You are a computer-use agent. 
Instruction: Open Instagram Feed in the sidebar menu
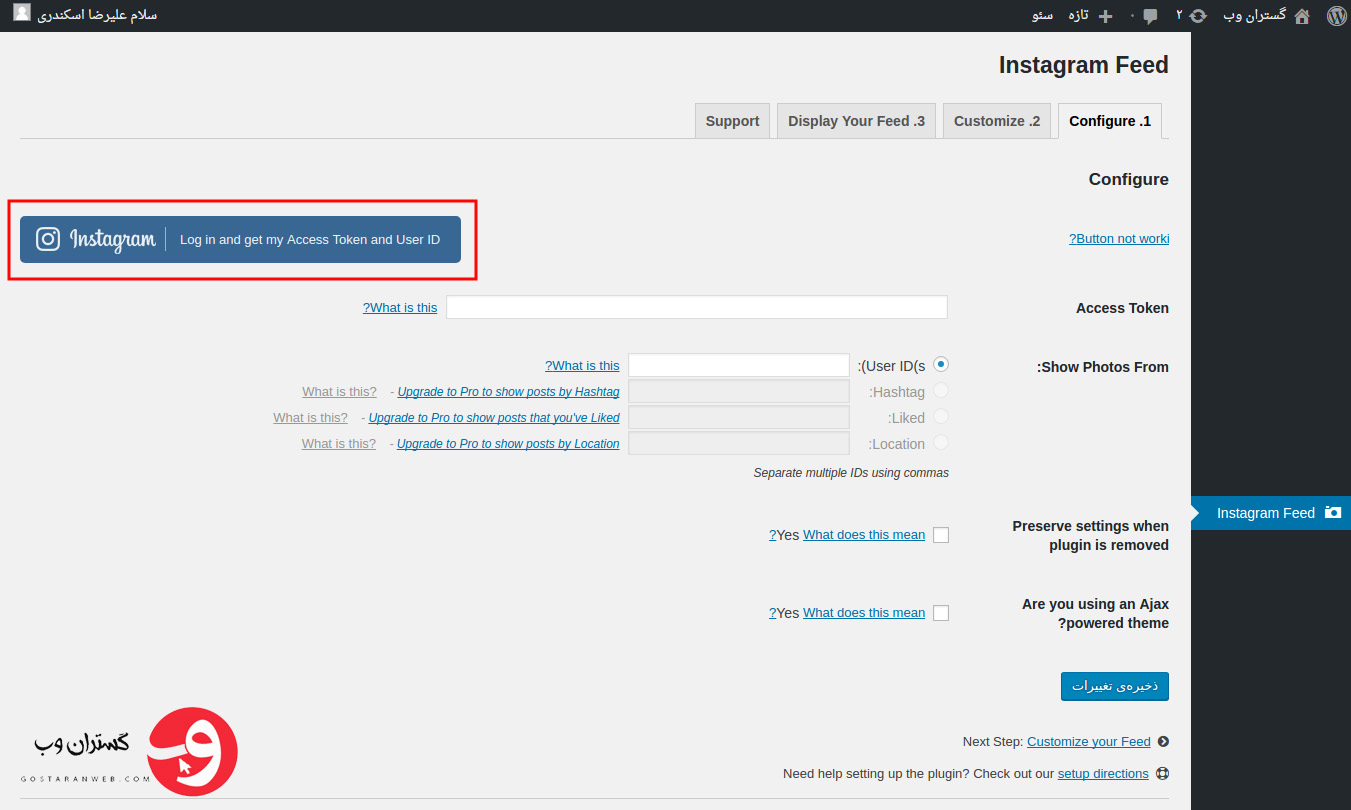(x=1271, y=512)
